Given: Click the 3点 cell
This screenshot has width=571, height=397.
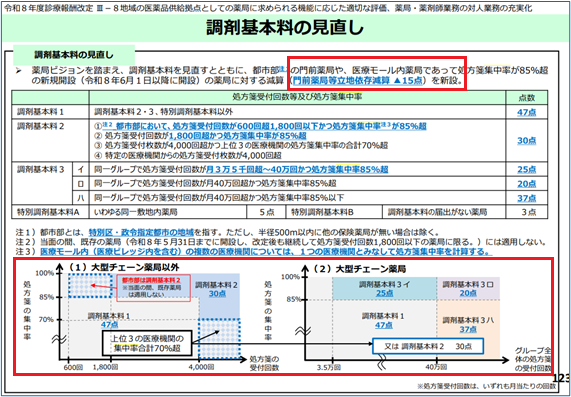Looking at the screenshot, I should pyautogui.click(x=527, y=212).
